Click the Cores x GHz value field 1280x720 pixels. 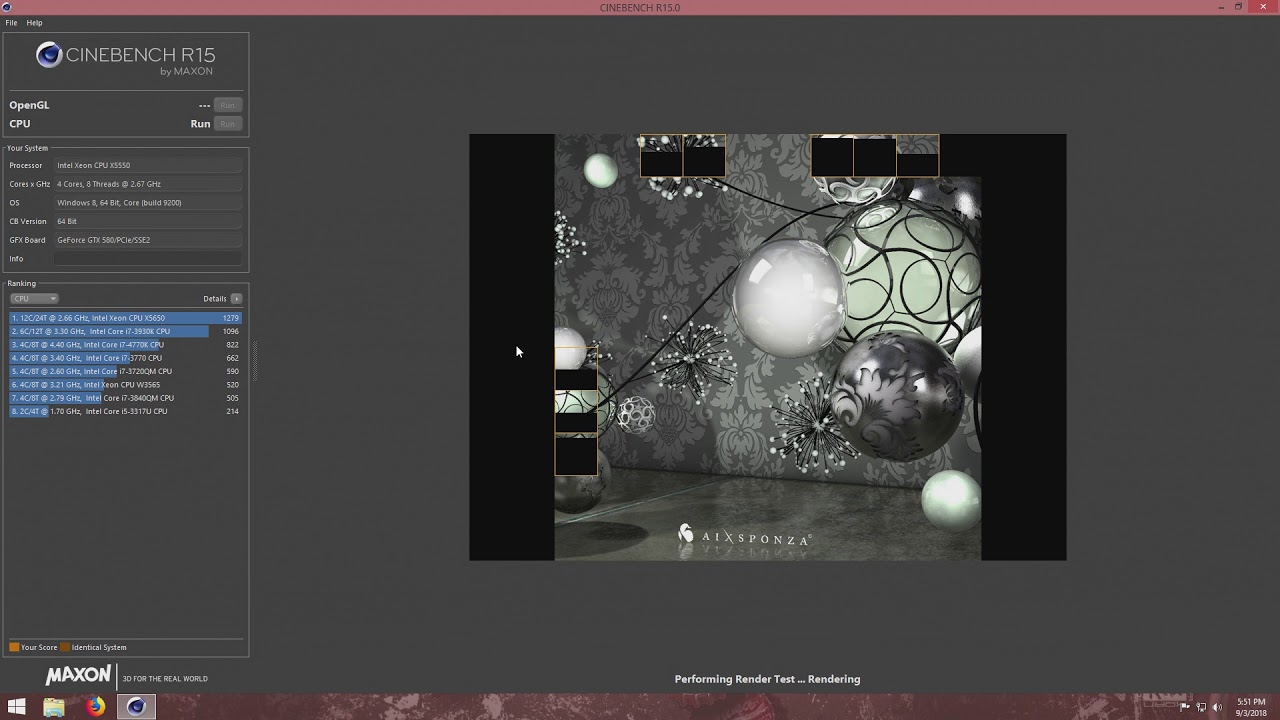[148, 184]
